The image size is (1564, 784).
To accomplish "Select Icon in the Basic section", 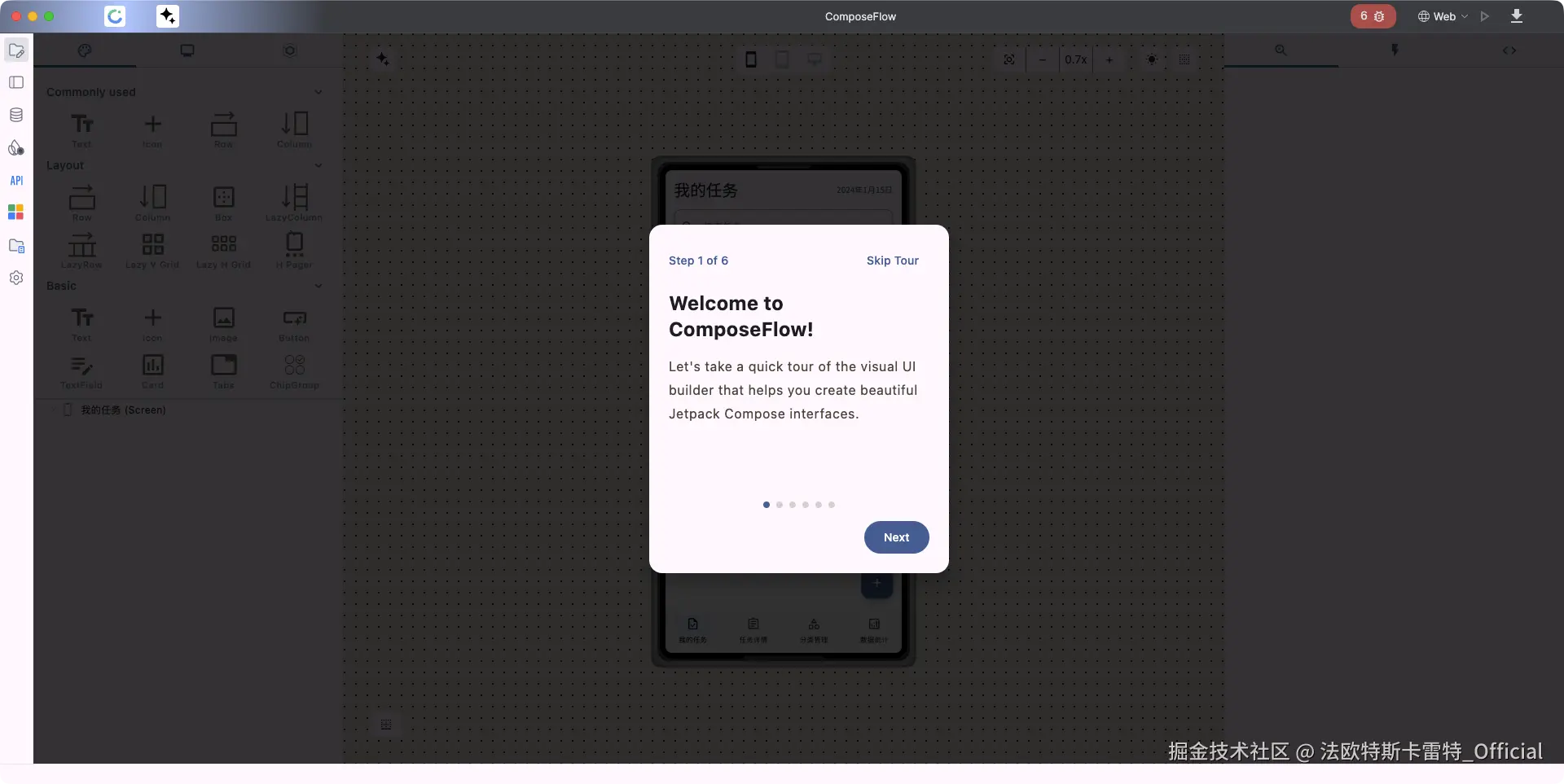I will tap(152, 323).
